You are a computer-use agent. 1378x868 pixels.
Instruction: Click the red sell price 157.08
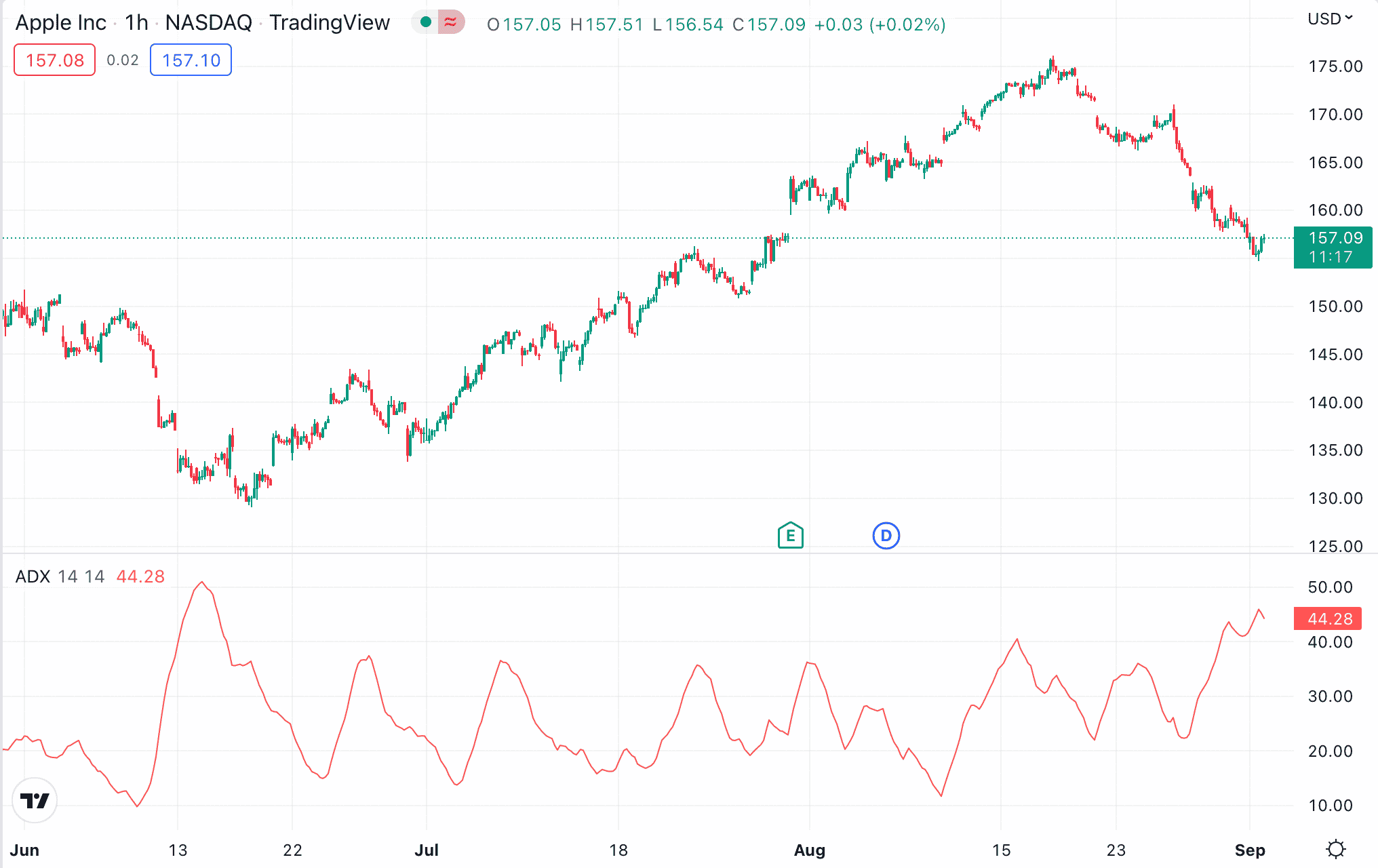pyautogui.click(x=55, y=60)
